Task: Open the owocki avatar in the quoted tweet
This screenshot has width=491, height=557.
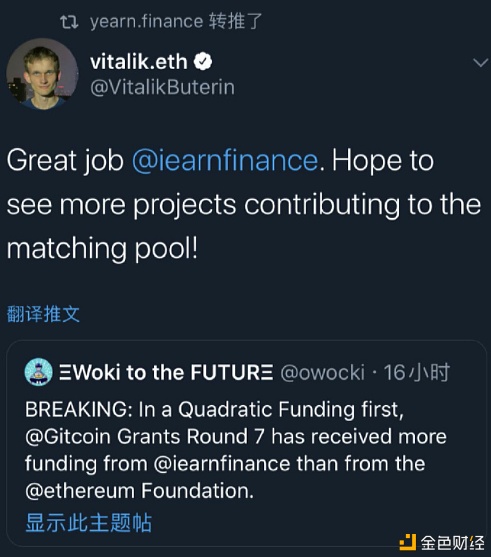Action: pyautogui.click(x=38, y=372)
